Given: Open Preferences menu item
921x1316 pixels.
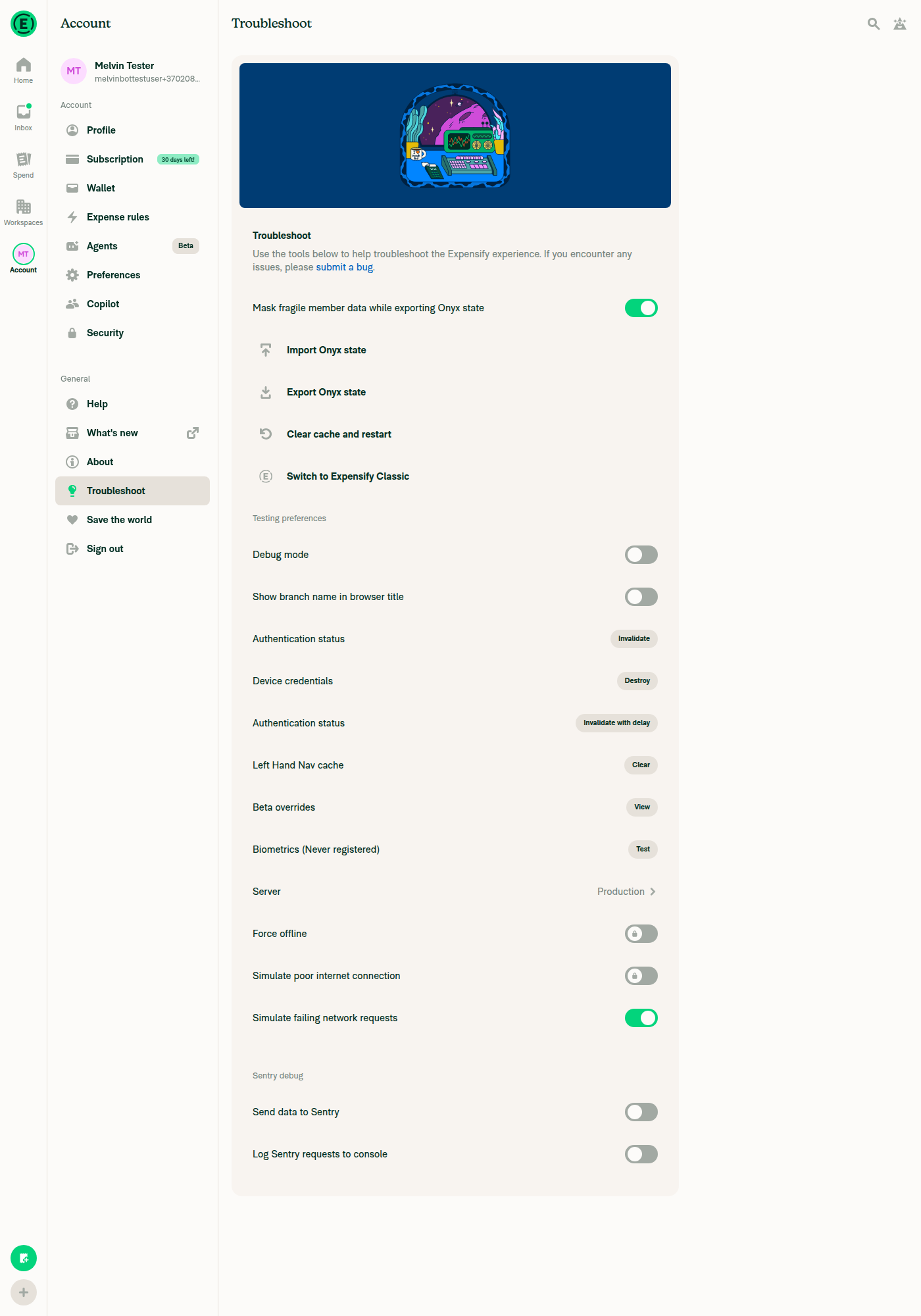Looking at the screenshot, I should [132, 275].
